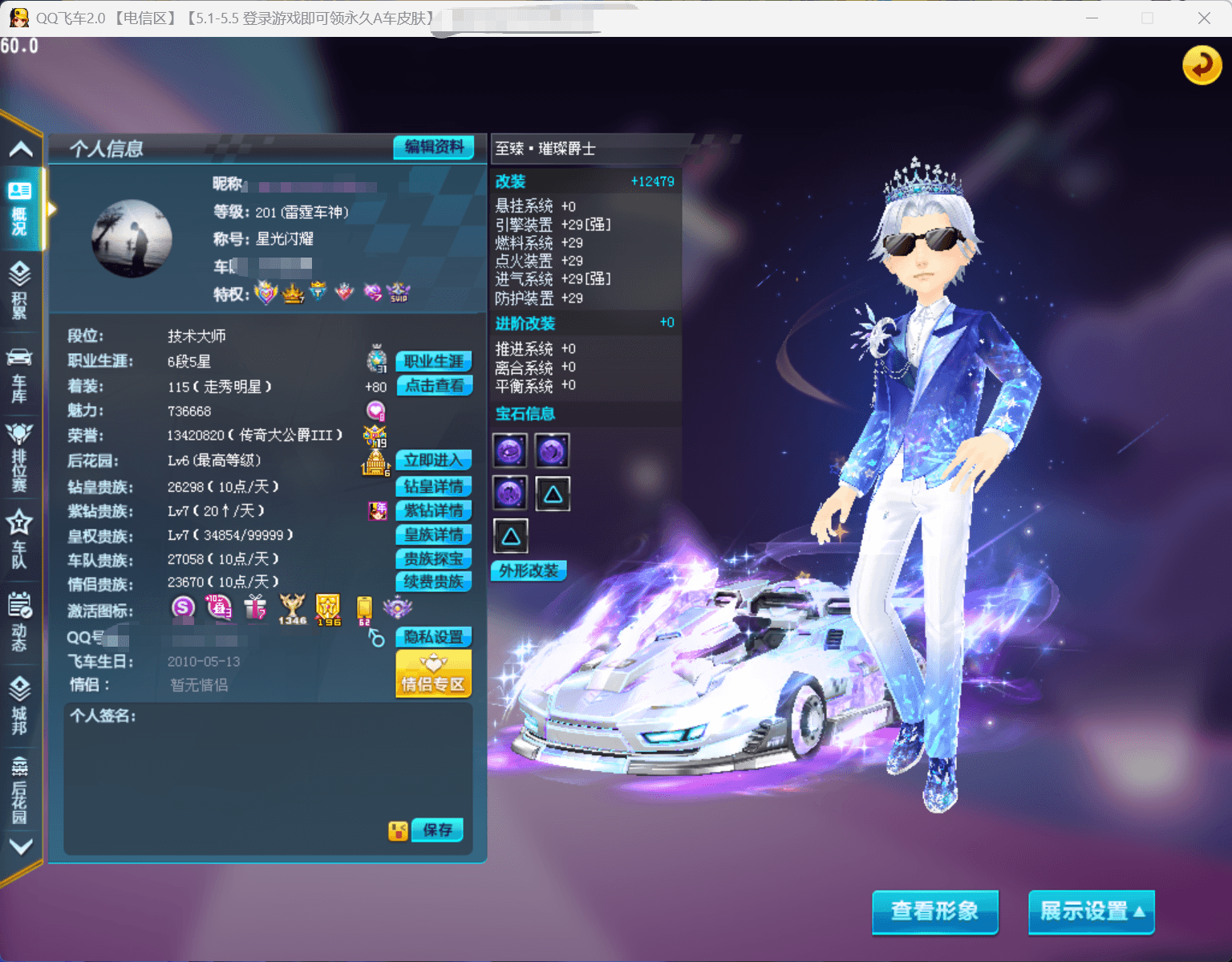Open 钻皇详情
Image resolution: width=1232 pixels, height=962 pixels.
coord(434,486)
